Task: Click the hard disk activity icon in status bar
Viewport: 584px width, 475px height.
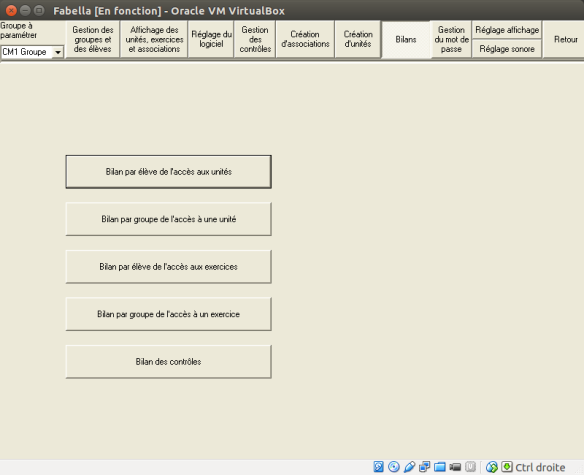Action: click(378, 467)
